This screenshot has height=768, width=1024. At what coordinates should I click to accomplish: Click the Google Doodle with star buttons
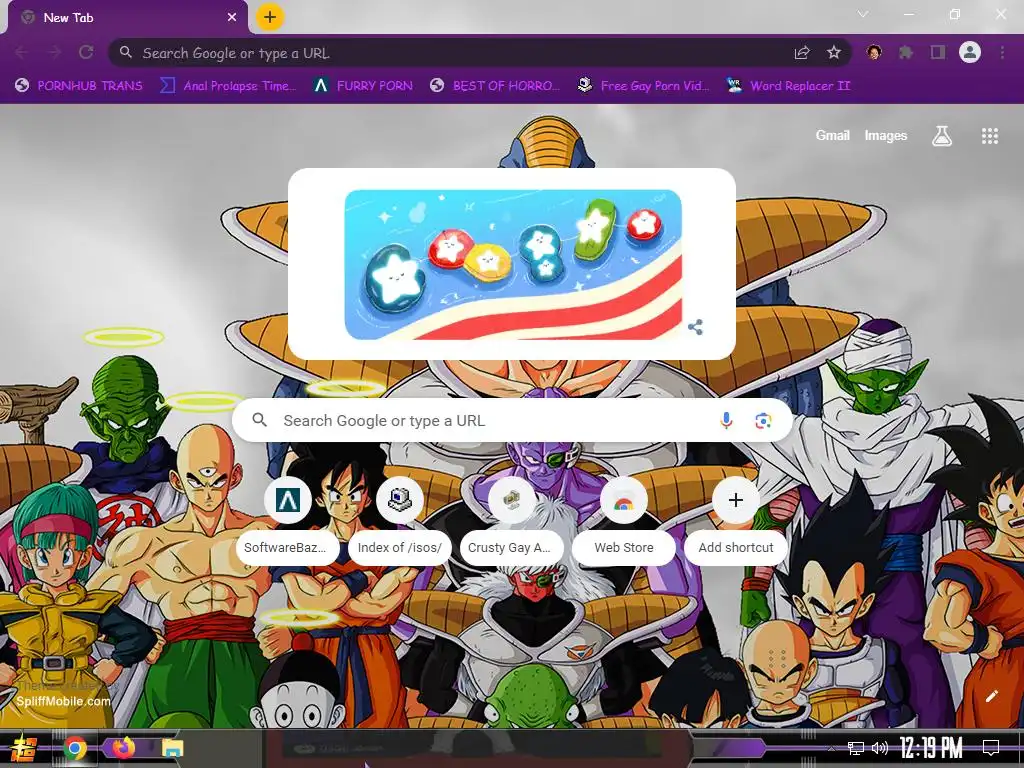point(513,264)
